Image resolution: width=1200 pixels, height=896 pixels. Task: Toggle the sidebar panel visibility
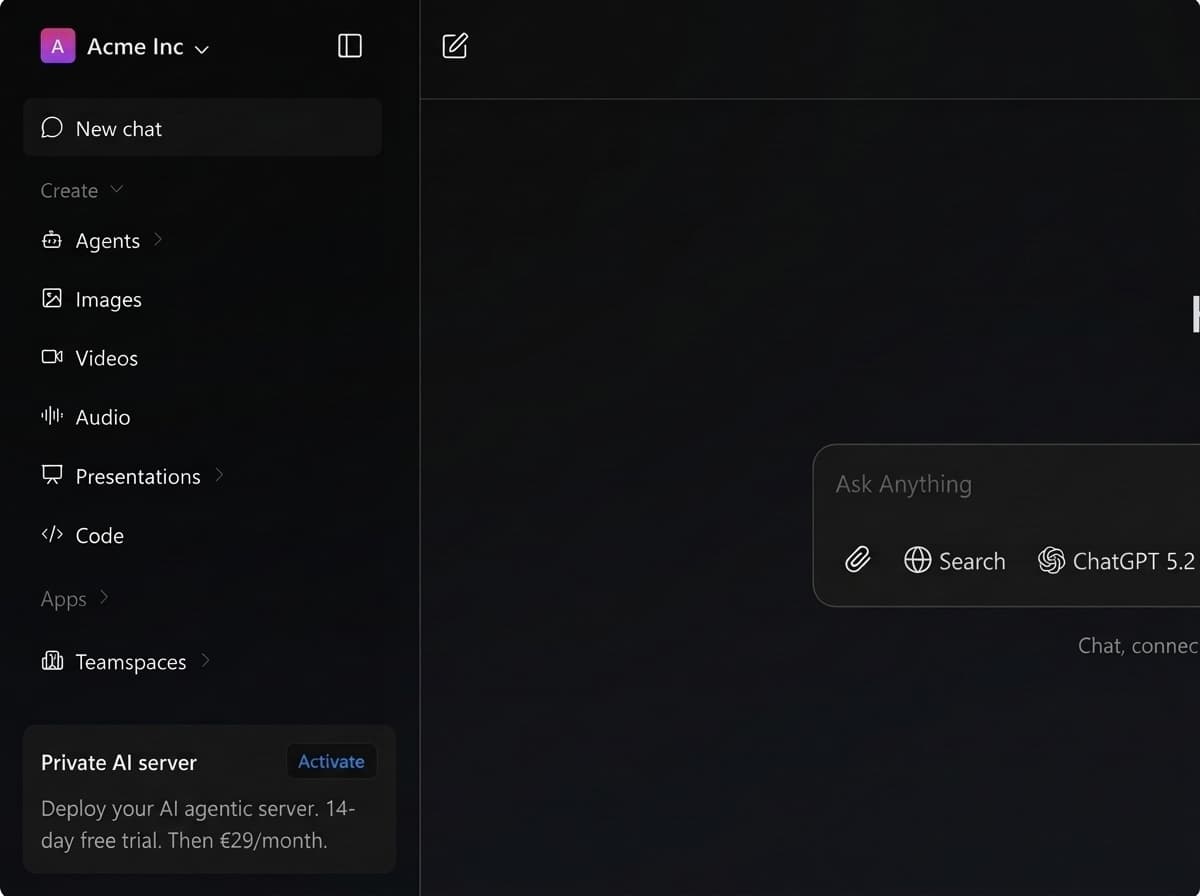click(350, 45)
